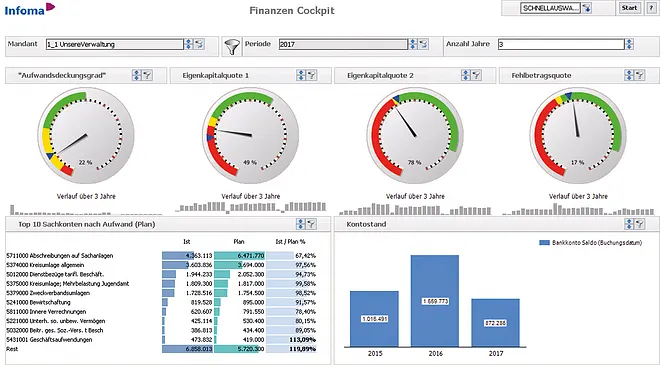Click the Ist / Plan % column header

coord(291,242)
